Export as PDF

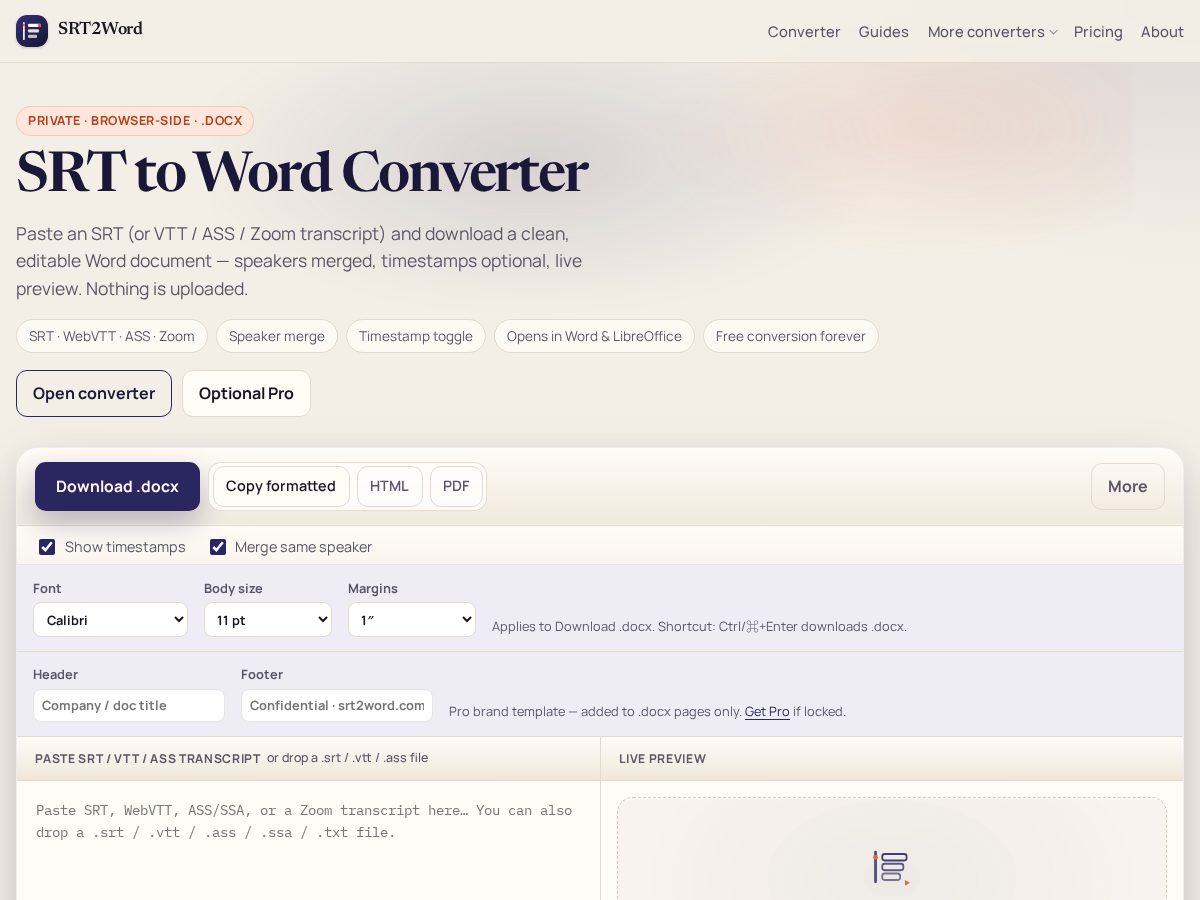(x=456, y=486)
